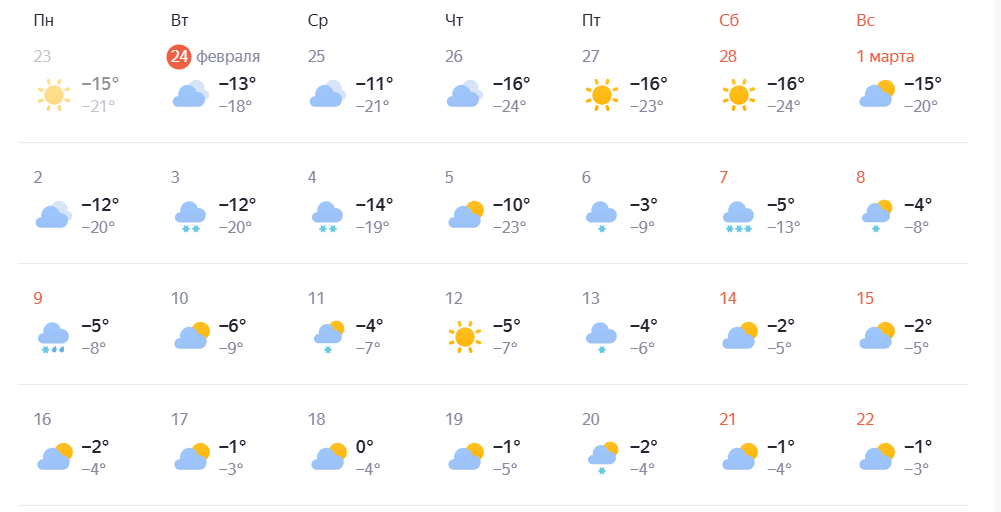Viewport: 1001px width, 512px height.
Task: Click the snow icon for March 20
Action: pyautogui.click(x=602, y=458)
